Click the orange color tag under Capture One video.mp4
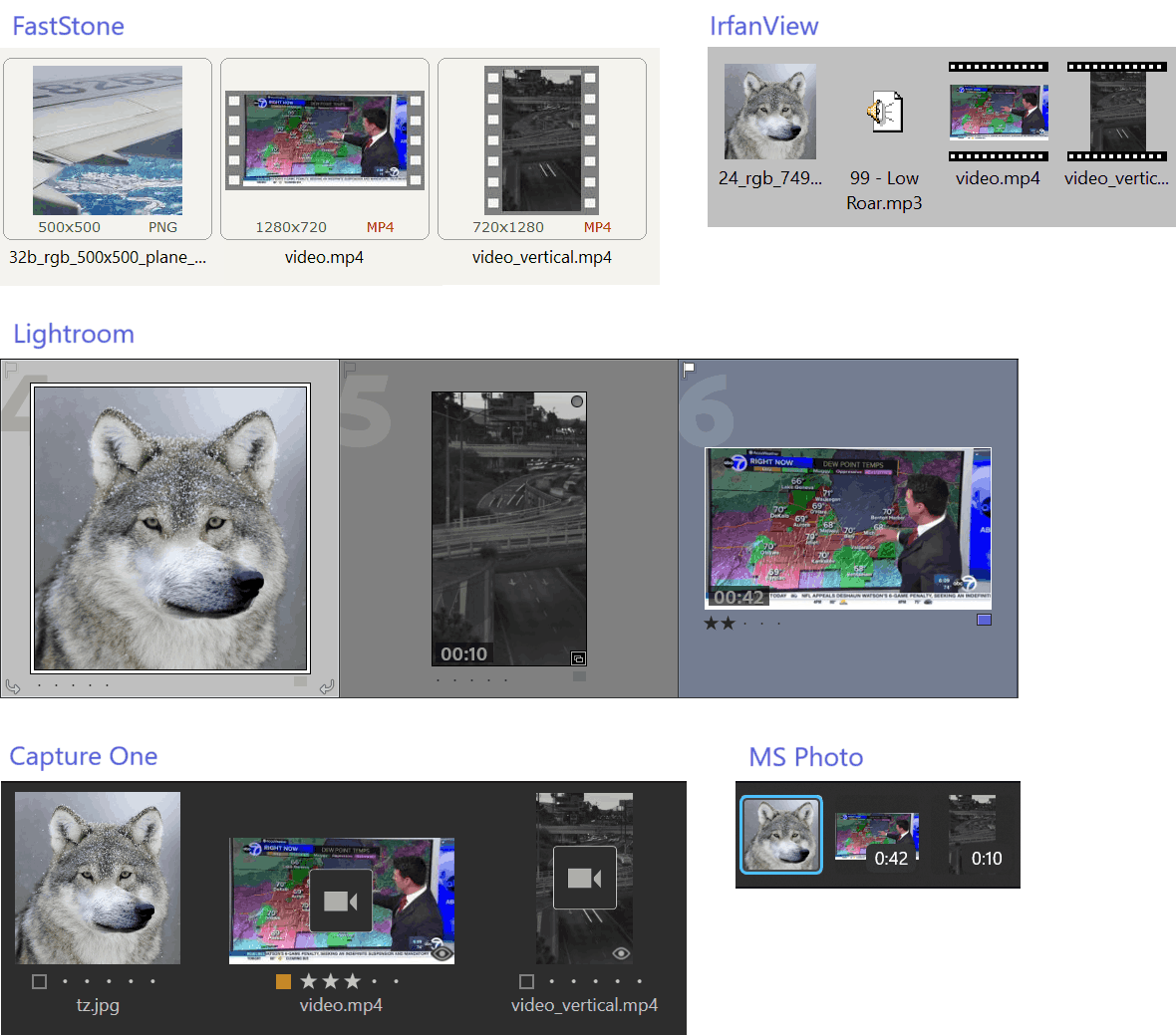The height and width of the screenshot is (1035, 1176). 284,981
